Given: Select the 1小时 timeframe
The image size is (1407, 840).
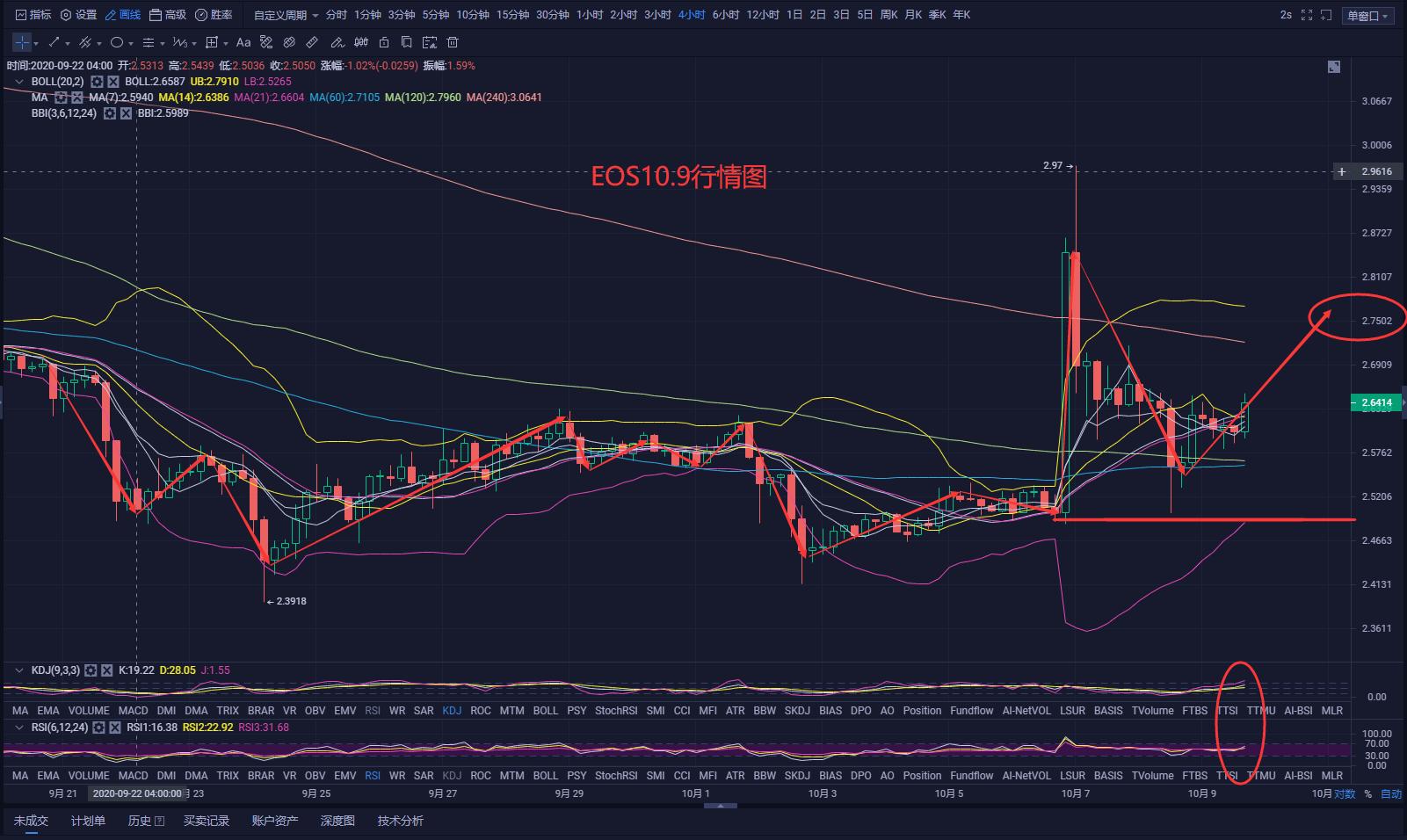Looking at the screenshot, I should 590,15.
